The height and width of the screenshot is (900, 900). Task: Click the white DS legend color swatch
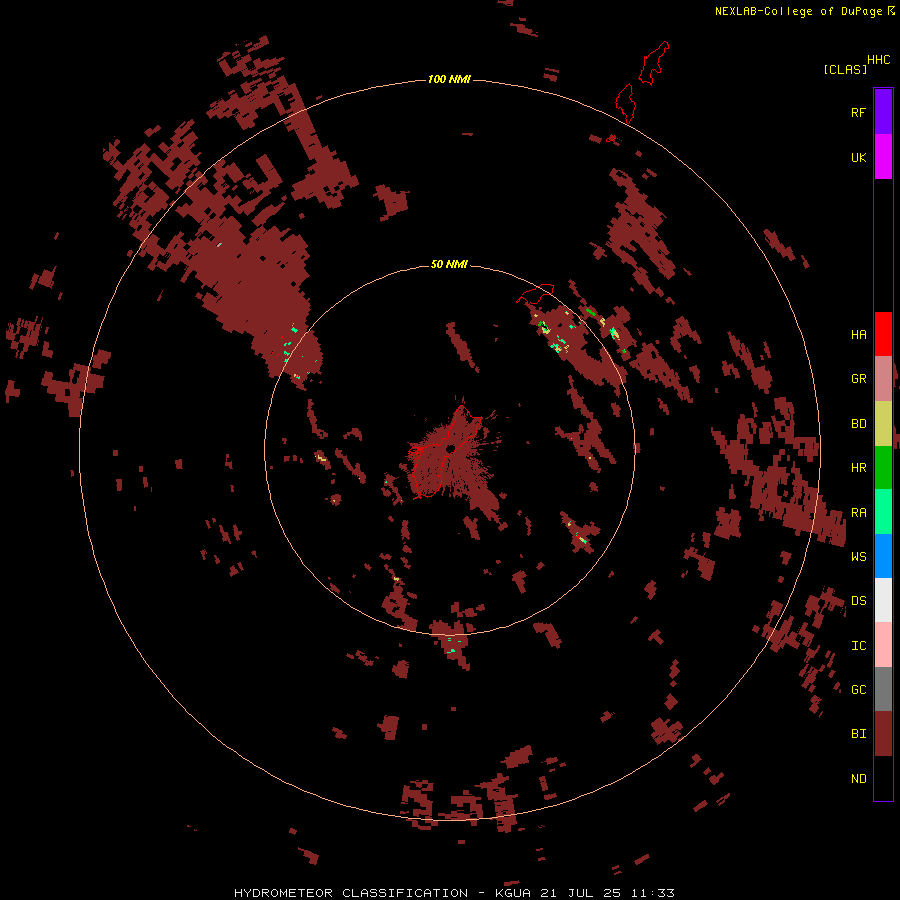(883, 600)
